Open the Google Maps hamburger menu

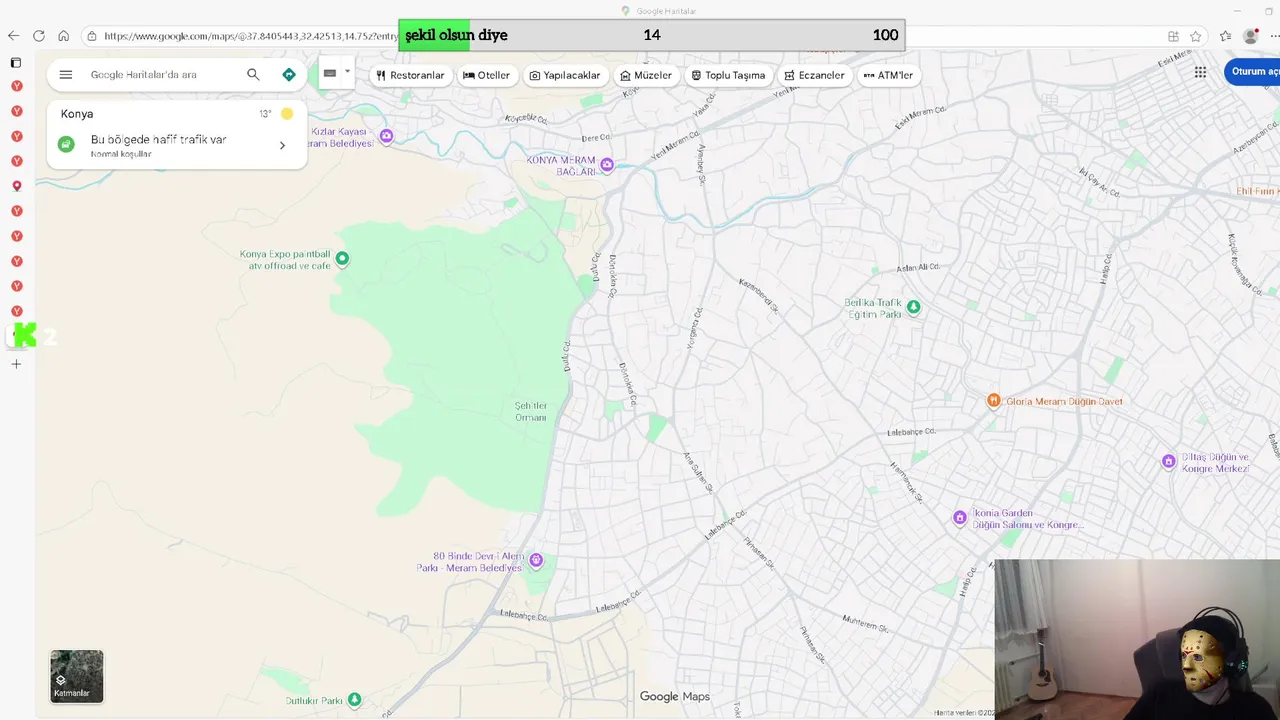(x=66, y=75)
